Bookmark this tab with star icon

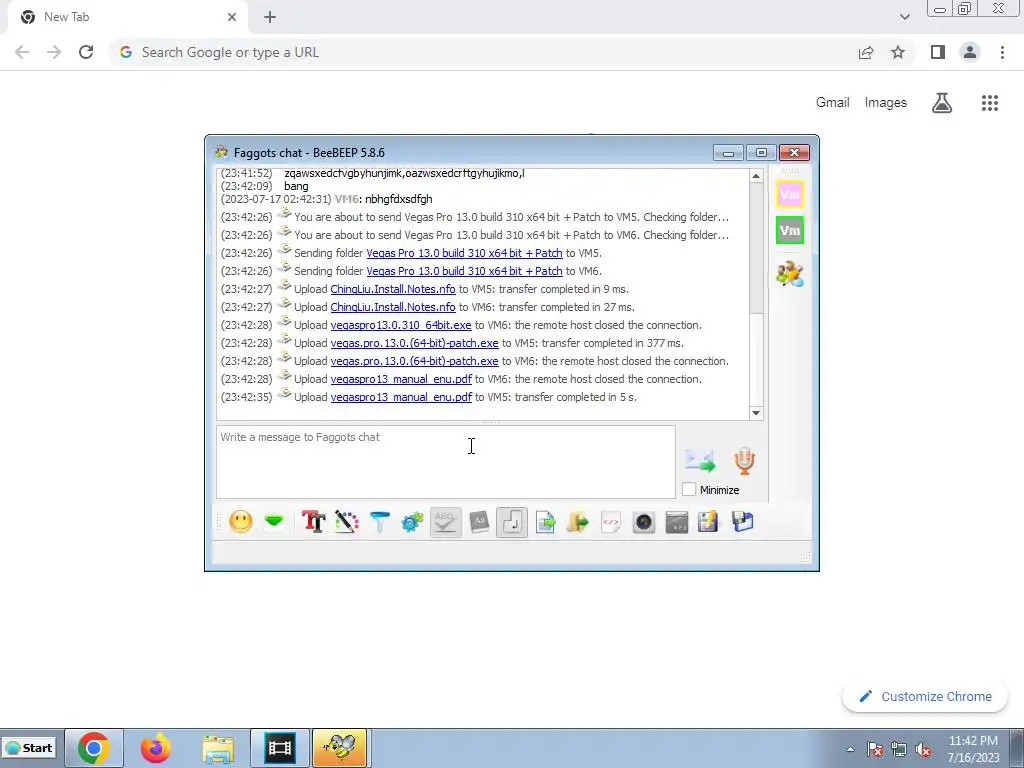898,52
